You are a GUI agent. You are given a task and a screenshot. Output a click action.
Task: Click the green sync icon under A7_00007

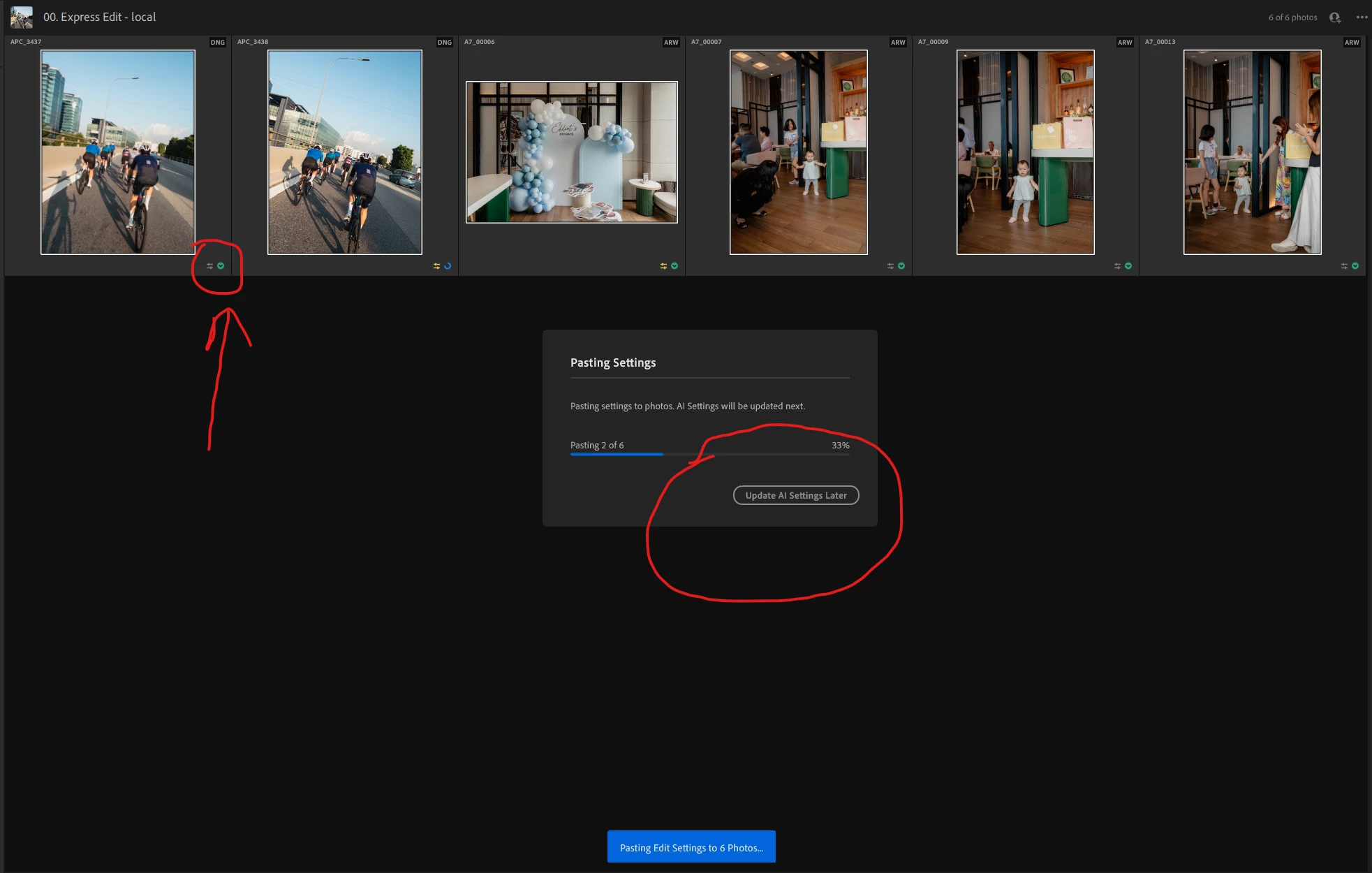[901, 266]
